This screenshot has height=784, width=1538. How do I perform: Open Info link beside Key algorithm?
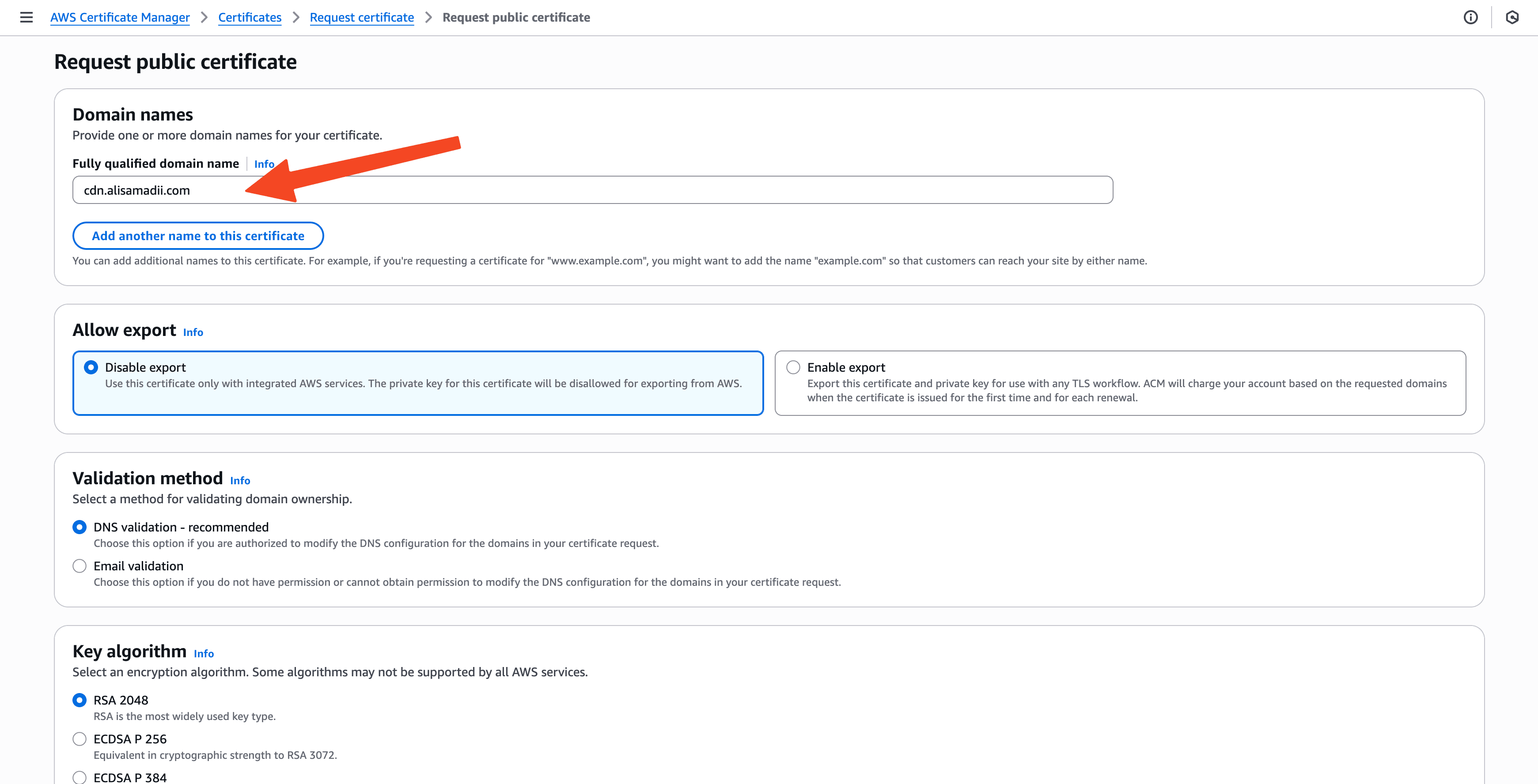click(x=204, y=654)
